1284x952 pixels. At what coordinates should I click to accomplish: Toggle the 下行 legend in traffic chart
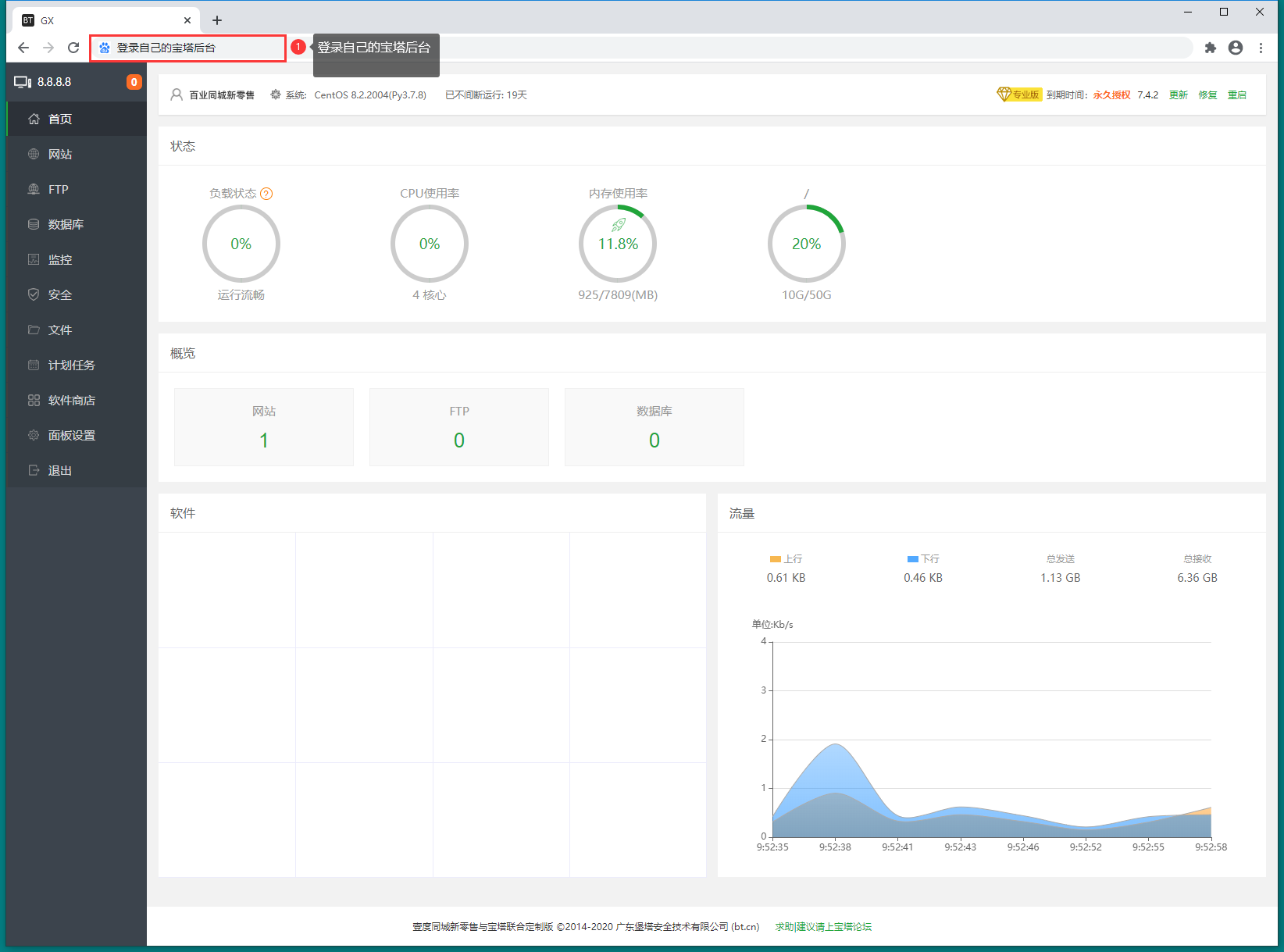tap(923, 559)
